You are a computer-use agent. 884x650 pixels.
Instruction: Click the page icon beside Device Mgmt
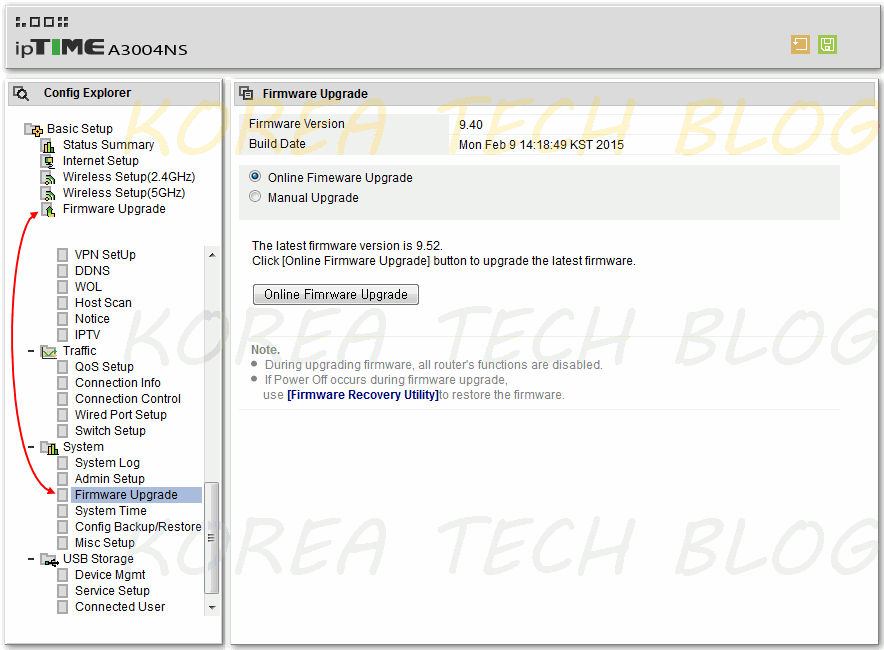click(63, 575)
